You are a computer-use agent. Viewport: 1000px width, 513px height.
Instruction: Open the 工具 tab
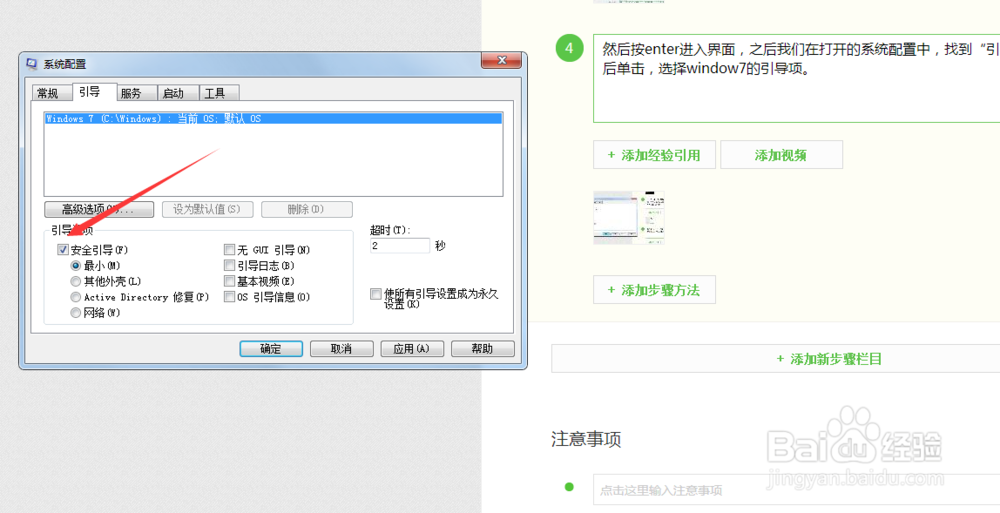coord(214,93)
